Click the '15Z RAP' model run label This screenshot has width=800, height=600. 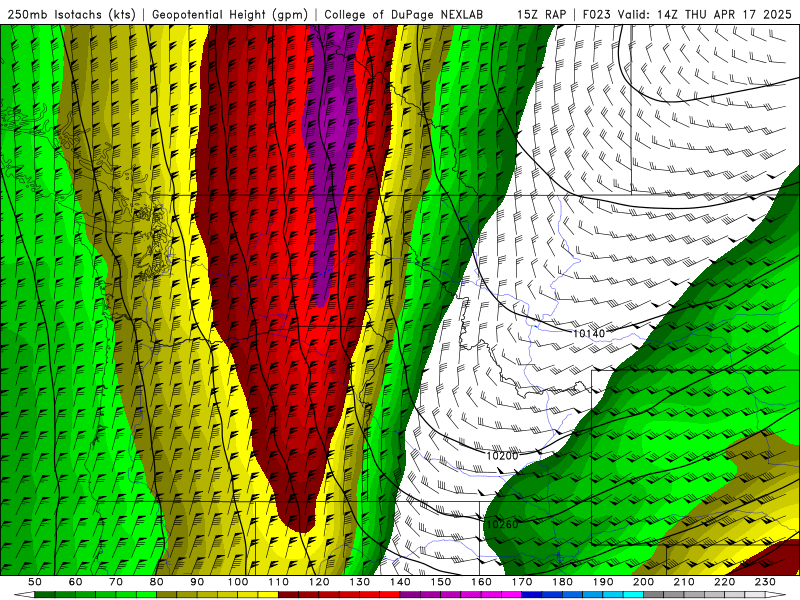[x=541, y=14]
